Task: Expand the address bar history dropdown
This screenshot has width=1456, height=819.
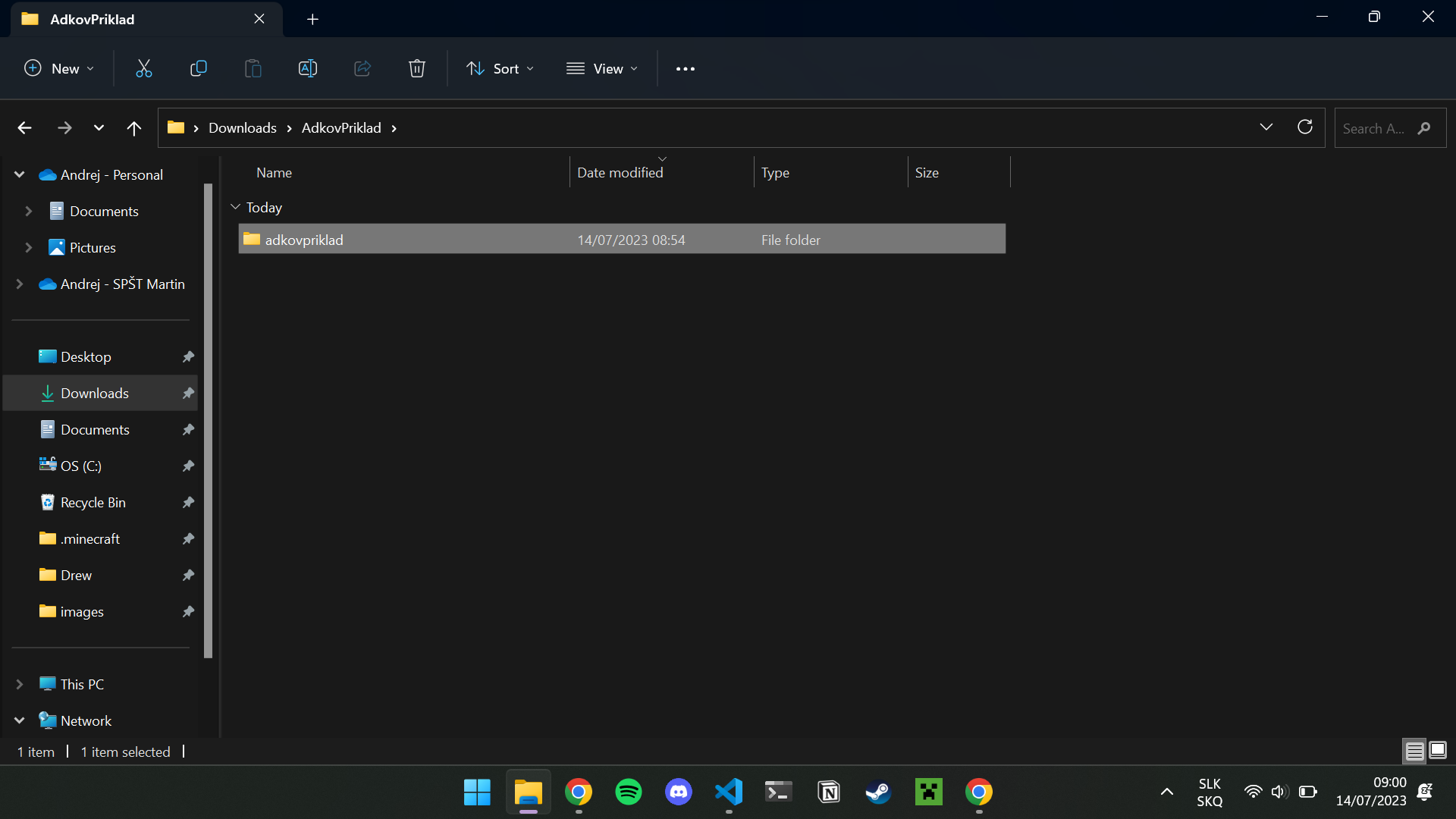Action: 1266,127
